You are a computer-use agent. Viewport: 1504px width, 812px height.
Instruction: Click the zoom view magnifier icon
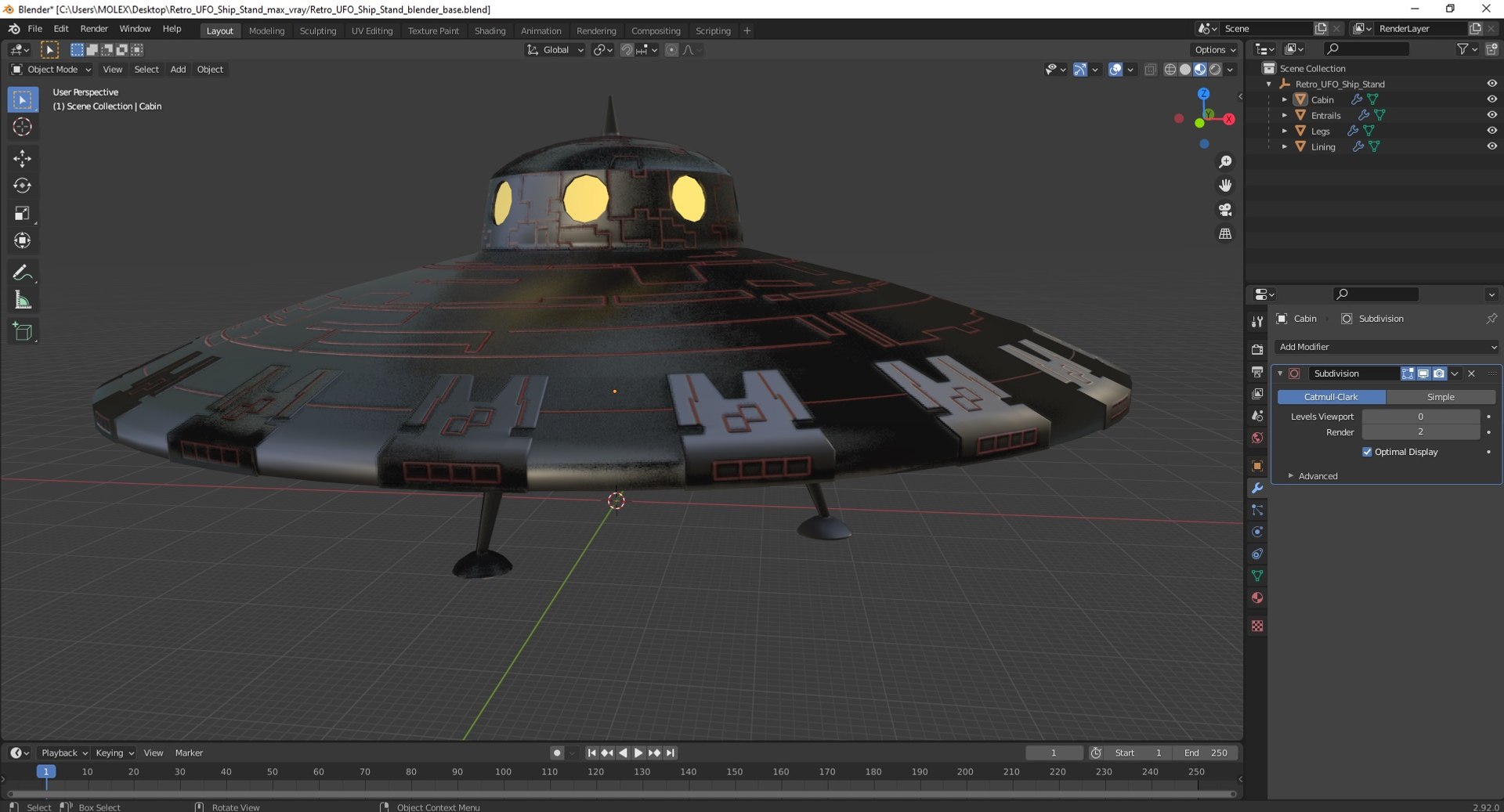(1225, 162)
